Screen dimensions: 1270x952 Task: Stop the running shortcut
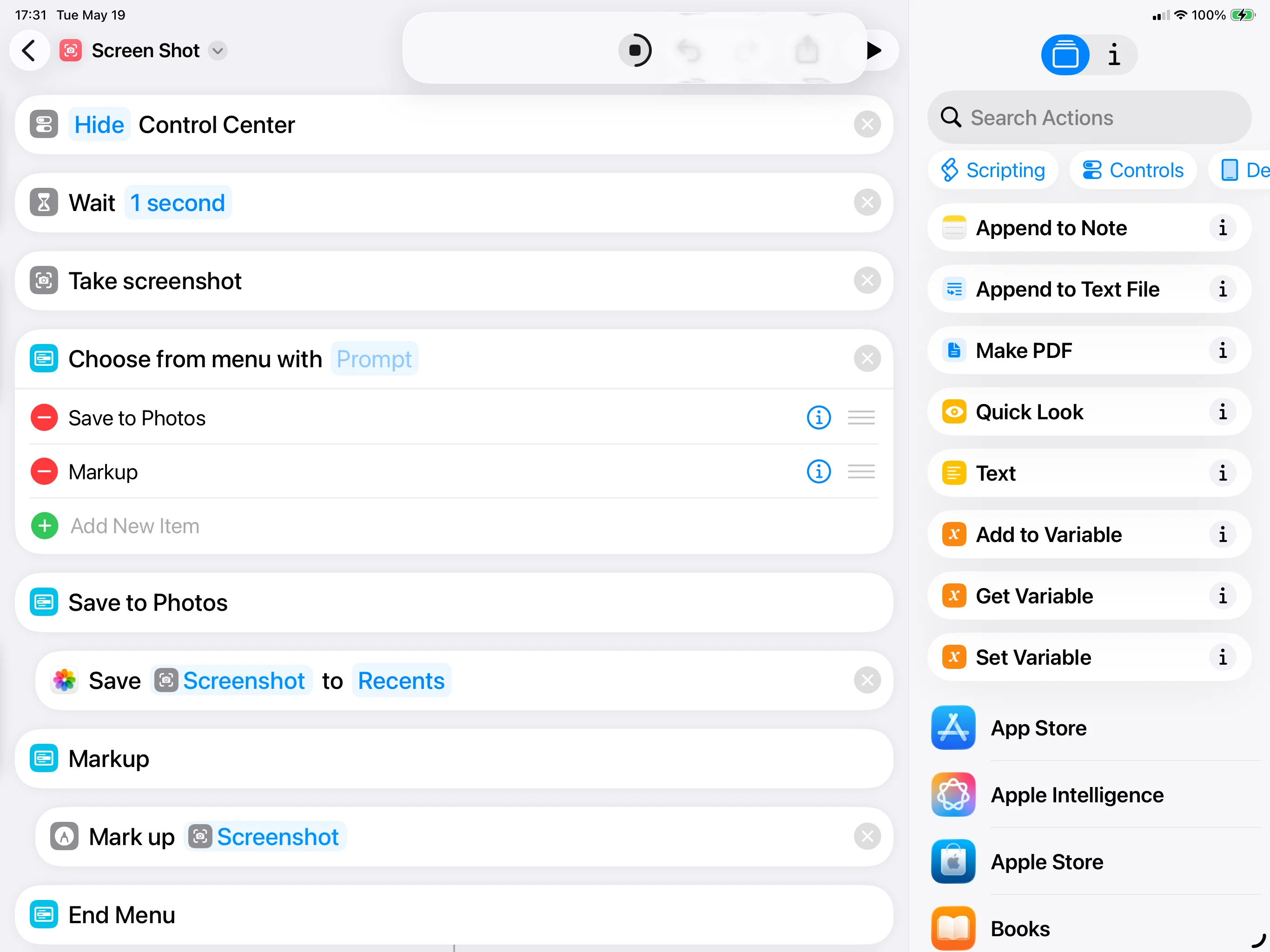coord(635,51)
